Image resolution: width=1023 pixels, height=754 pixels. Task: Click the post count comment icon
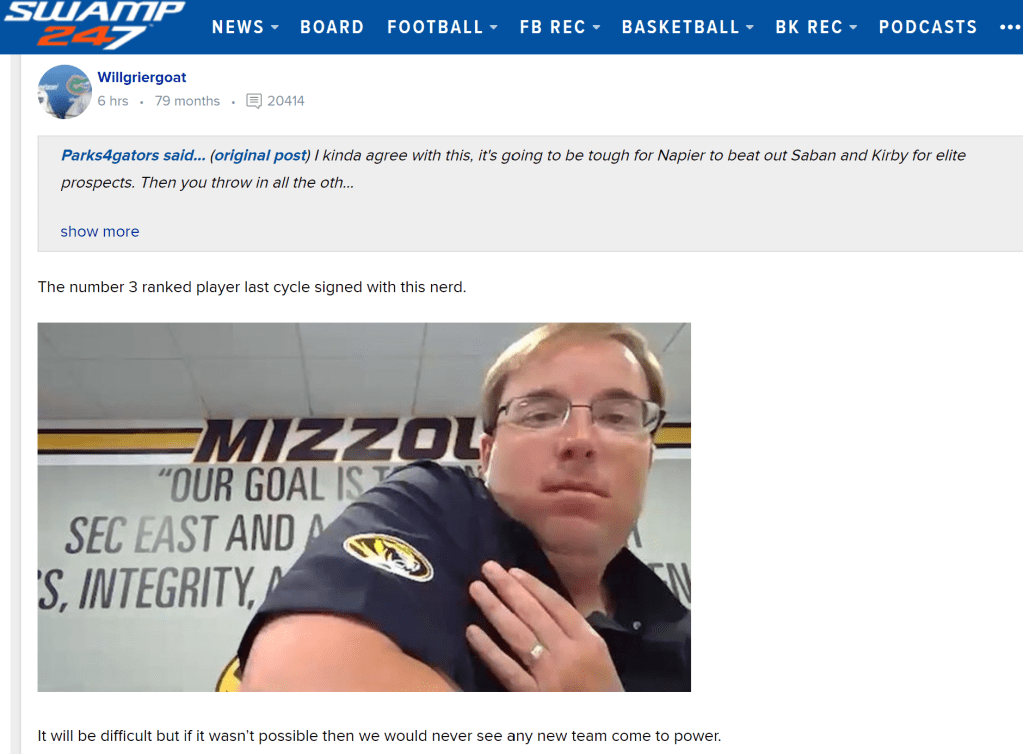click(254, 101)
